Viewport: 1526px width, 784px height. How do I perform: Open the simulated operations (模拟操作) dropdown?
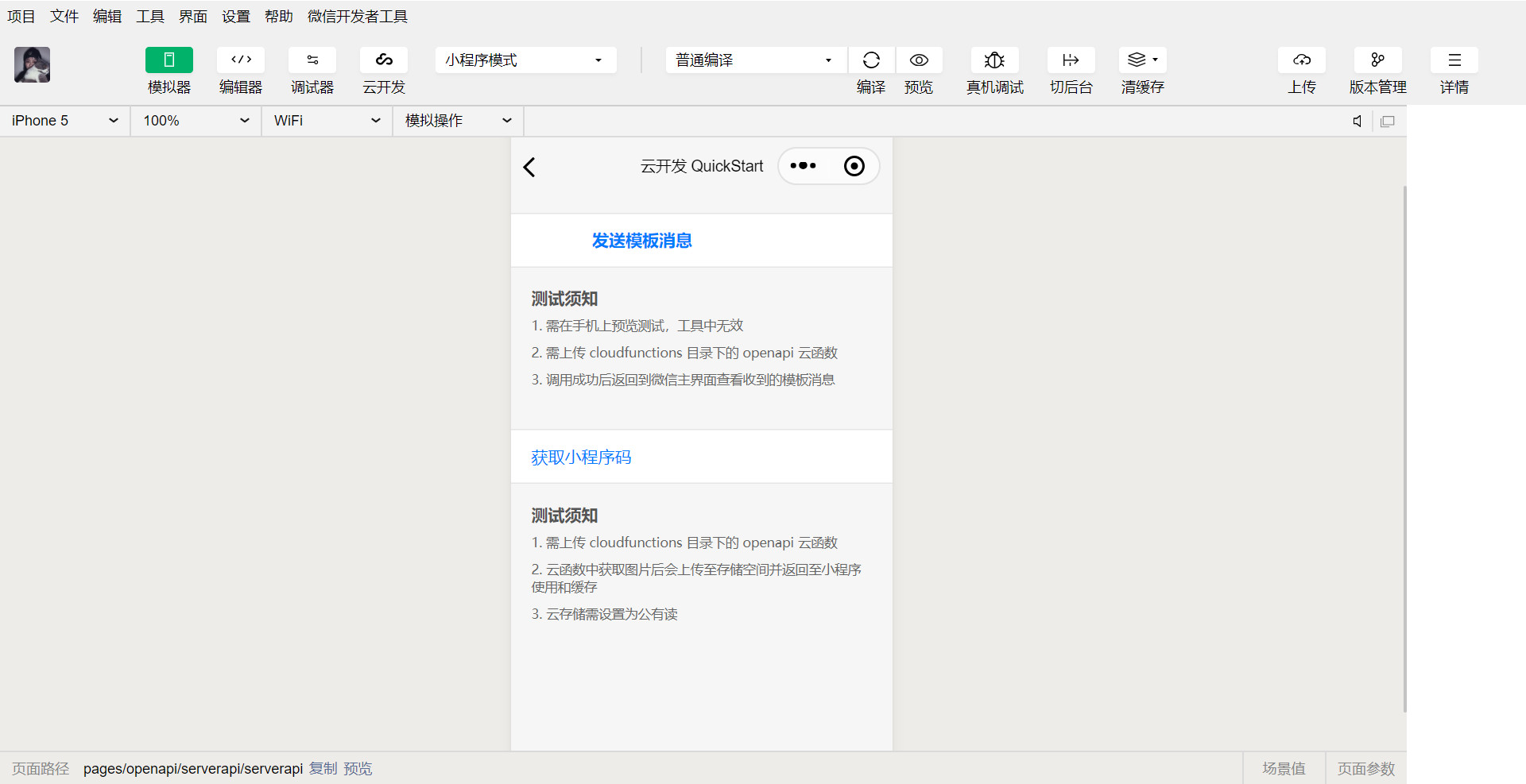(459, 121)
